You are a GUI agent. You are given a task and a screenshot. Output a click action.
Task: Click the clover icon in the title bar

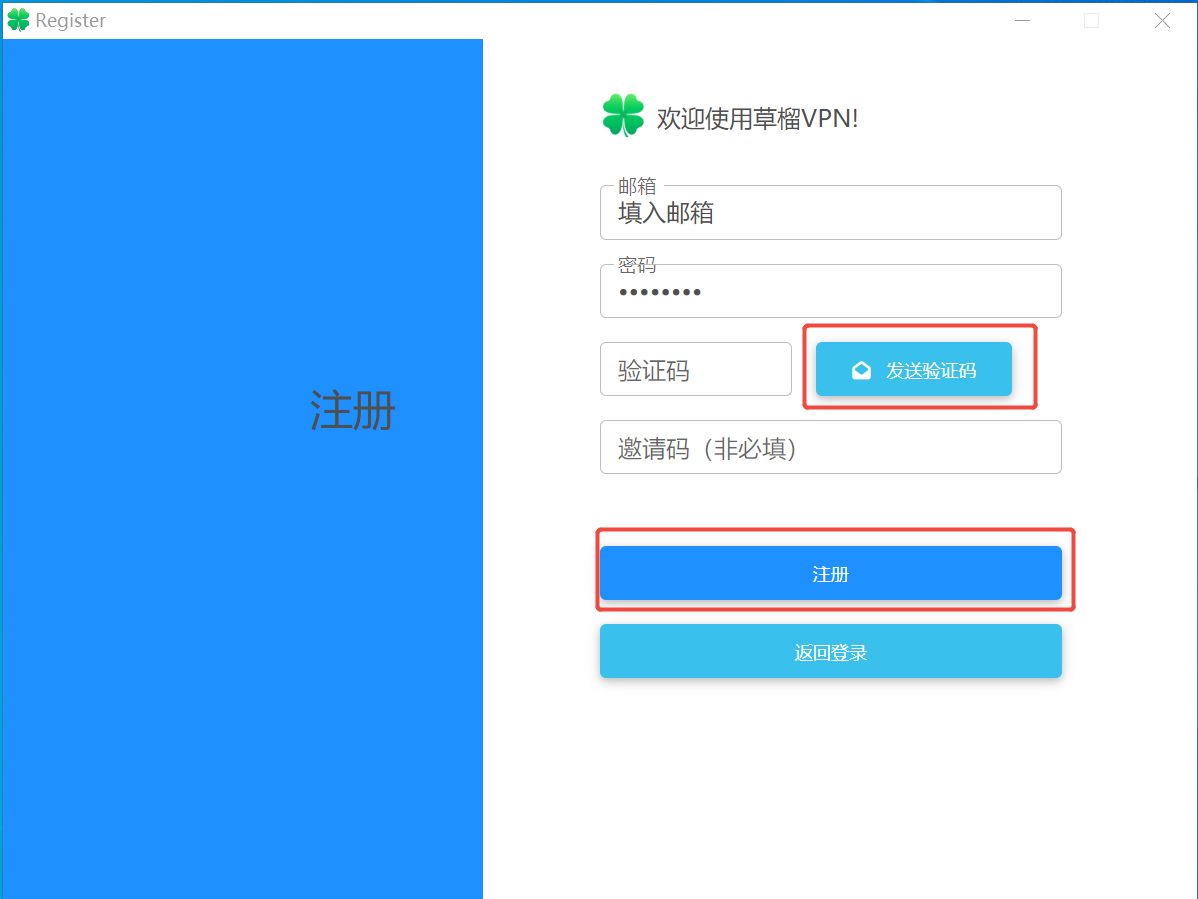(x=18, y=20)
